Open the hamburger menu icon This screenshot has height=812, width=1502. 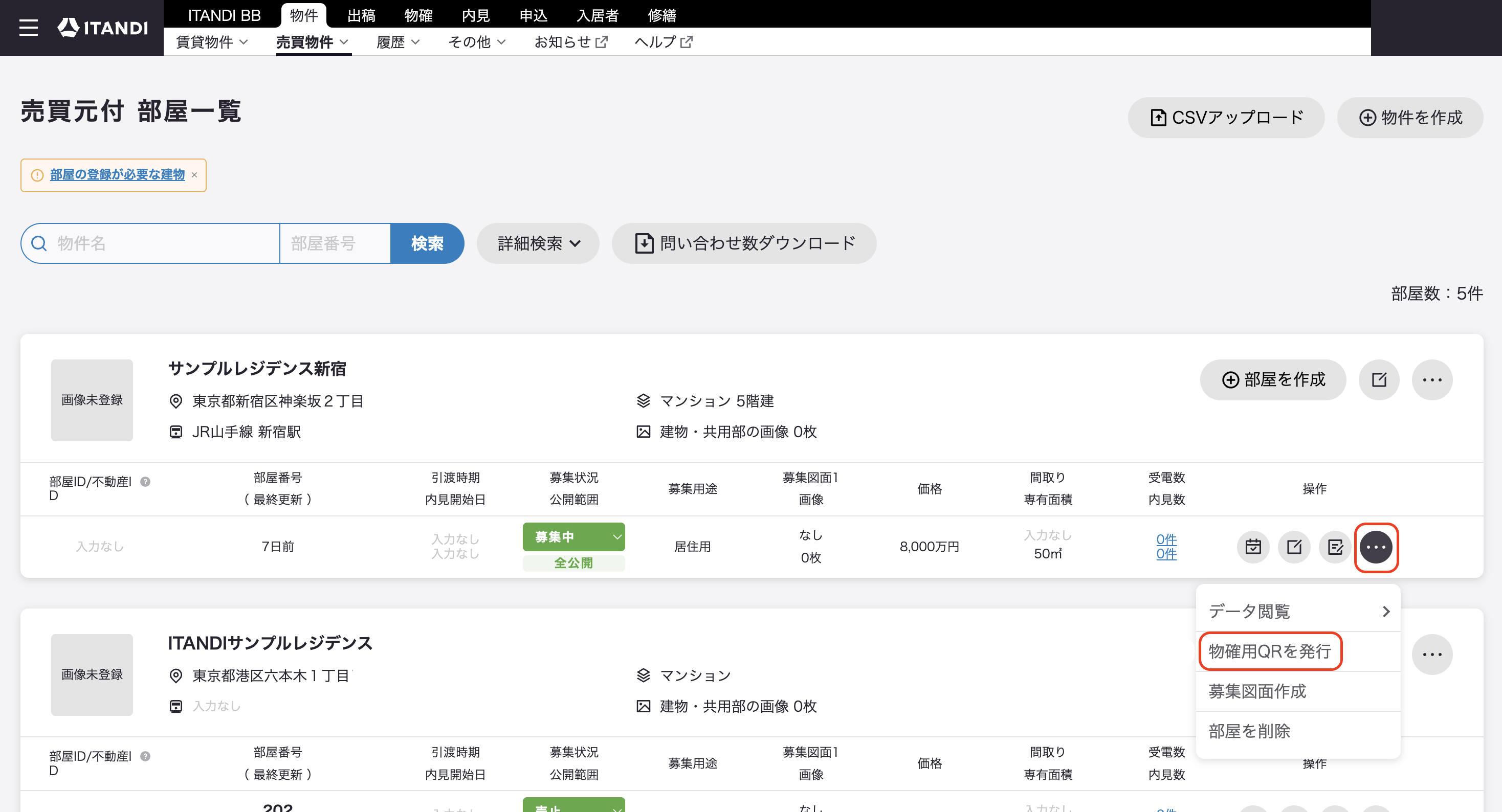[x=28, y=28]
